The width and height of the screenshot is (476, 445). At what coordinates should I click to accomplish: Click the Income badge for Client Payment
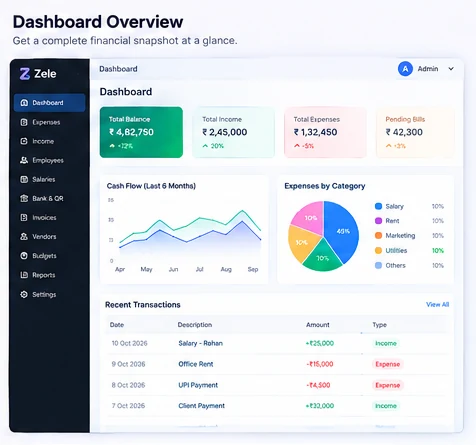coord(386,406)
